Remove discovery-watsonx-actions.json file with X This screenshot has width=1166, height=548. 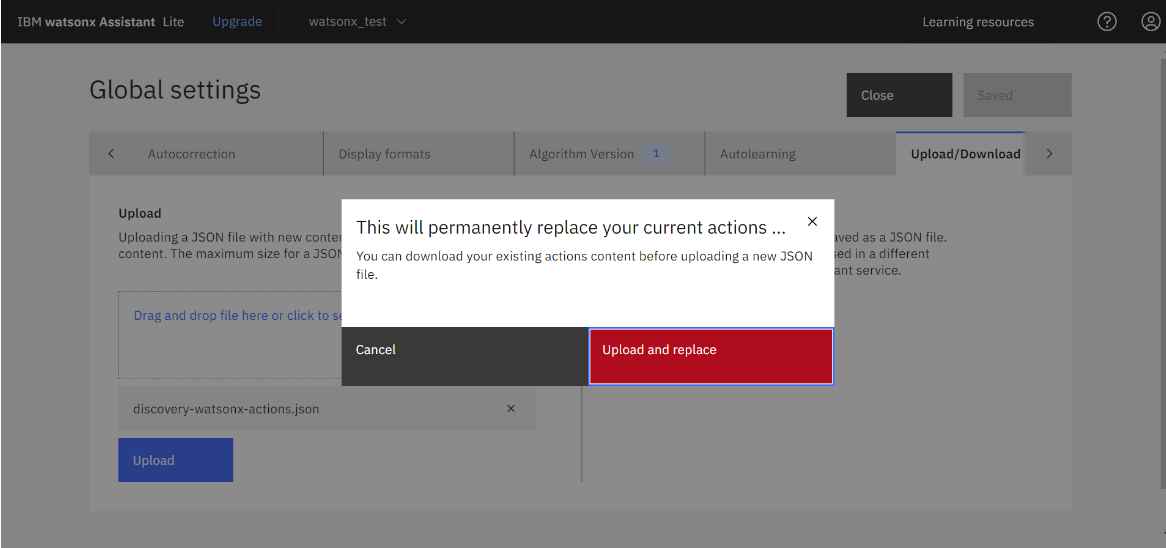point(511,408)
